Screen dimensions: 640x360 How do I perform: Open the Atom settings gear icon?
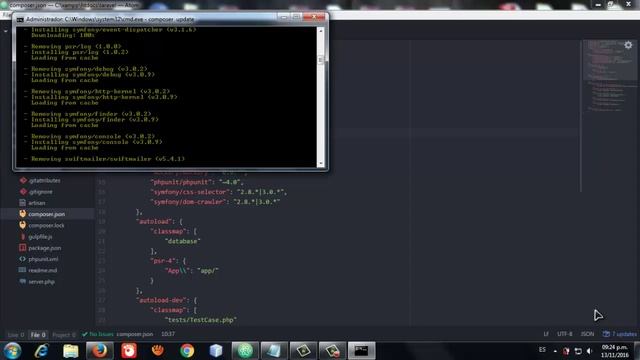[x=628, y=45]
